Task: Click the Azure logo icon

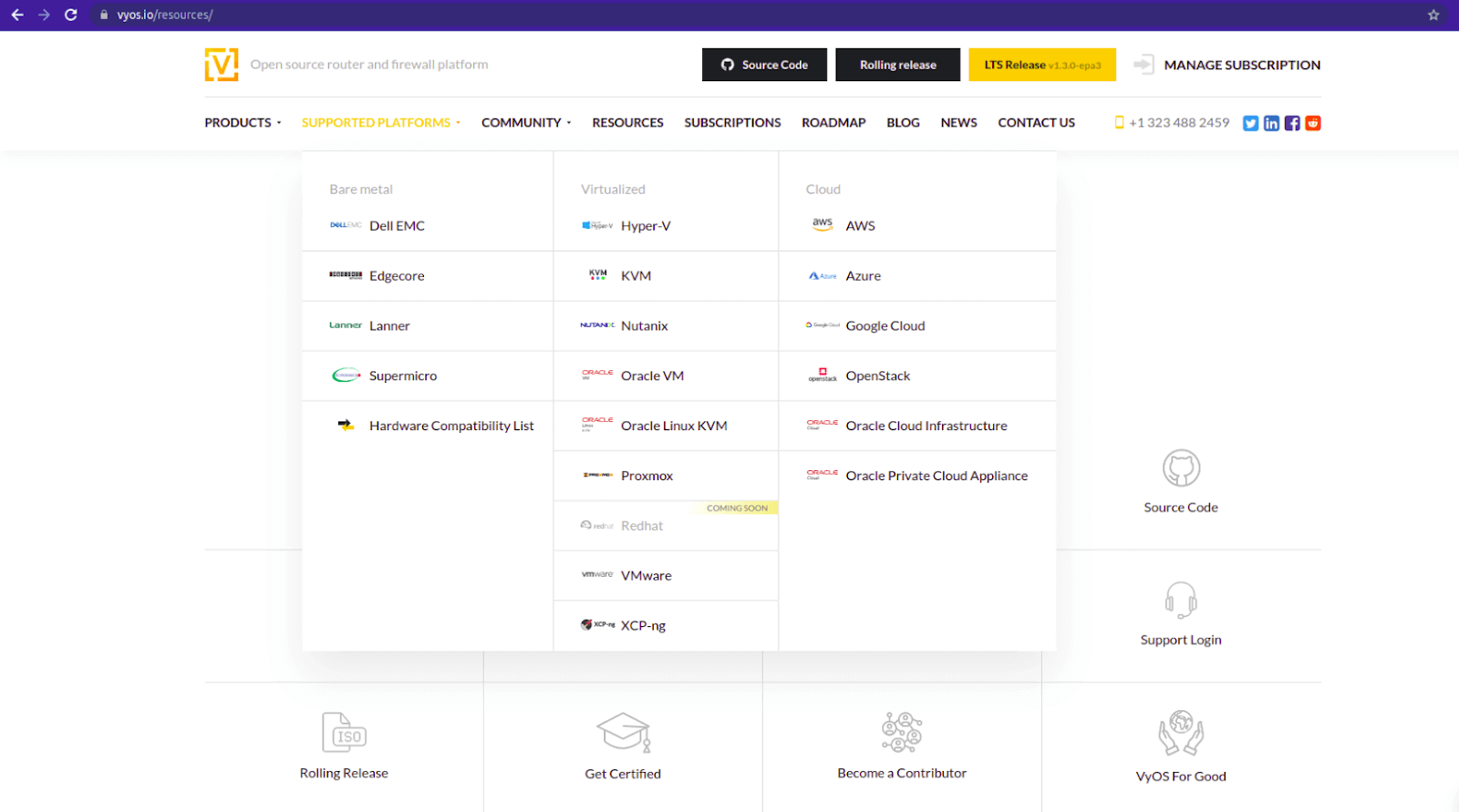Action: (x=823, y=275)
